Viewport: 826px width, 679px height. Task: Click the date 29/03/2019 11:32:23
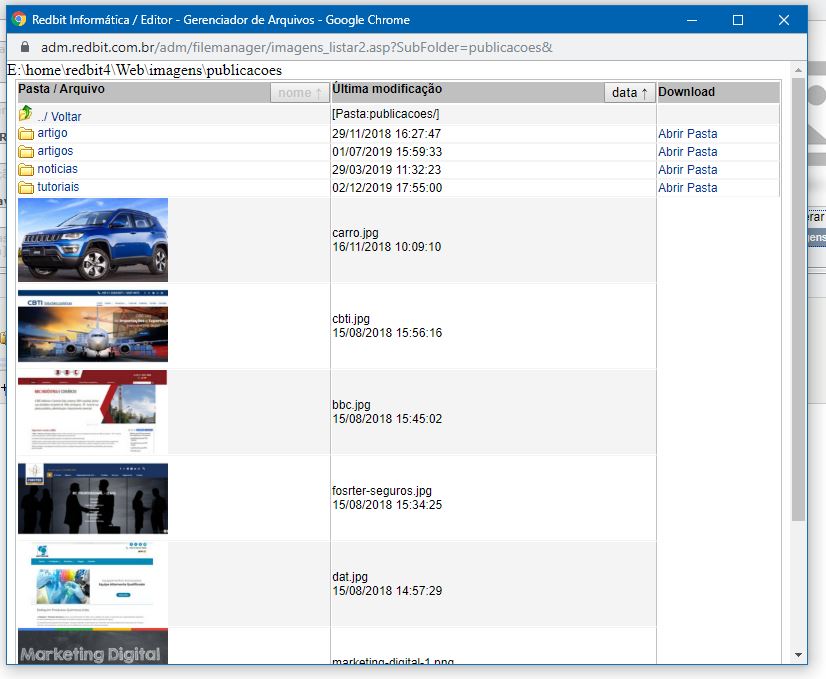click(x=386, y=170)
